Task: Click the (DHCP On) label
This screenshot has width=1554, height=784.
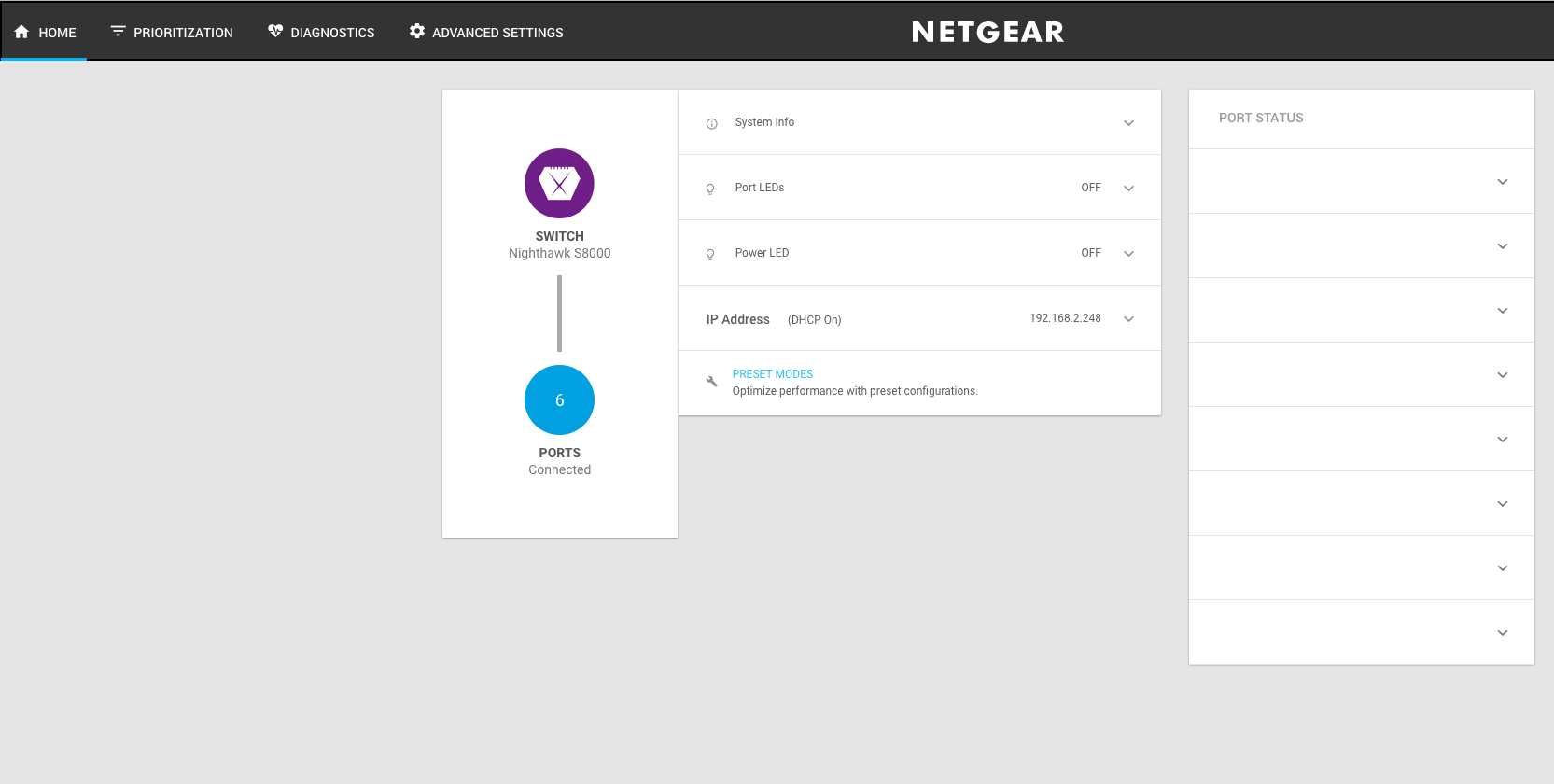Action: 815,320
